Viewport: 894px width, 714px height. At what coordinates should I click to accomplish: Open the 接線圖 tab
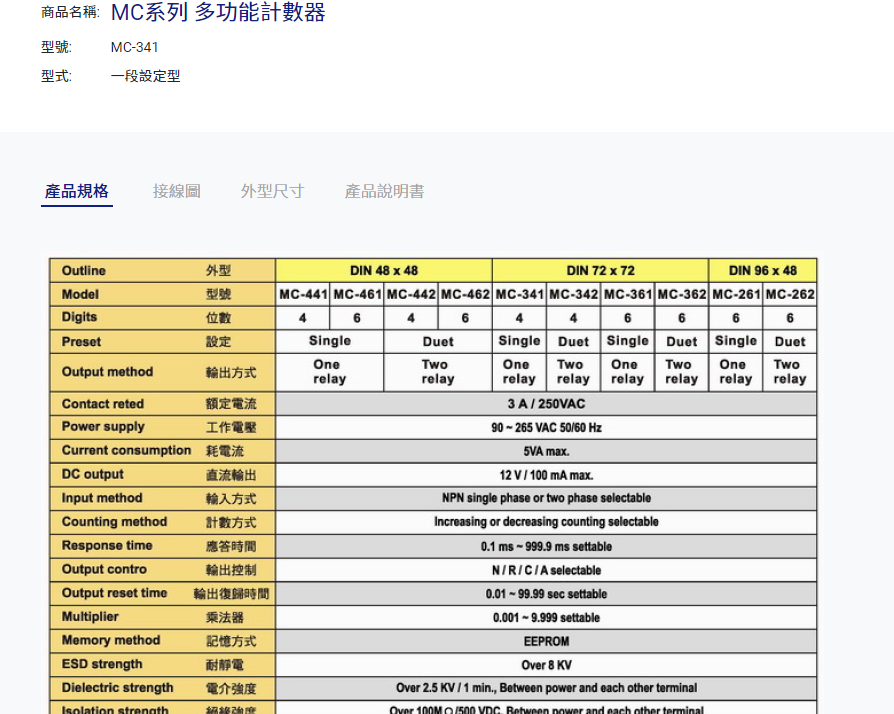(177, 192)
